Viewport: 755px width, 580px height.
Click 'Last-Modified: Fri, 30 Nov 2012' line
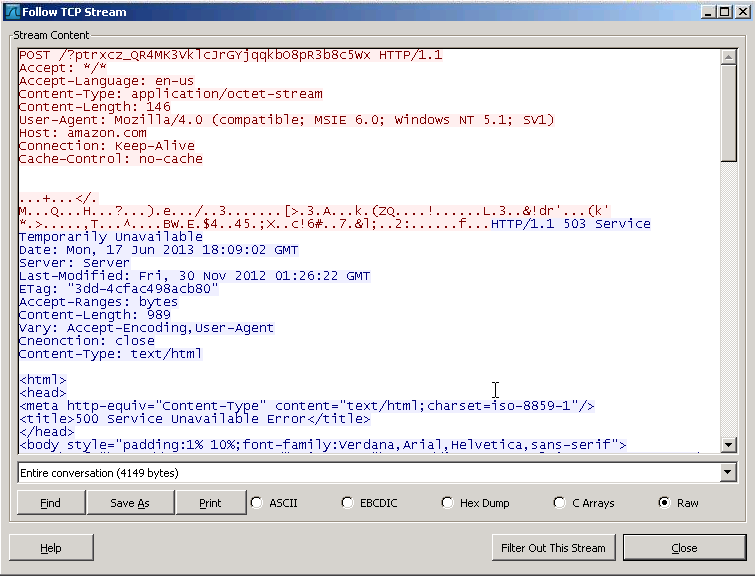(195, 276)
